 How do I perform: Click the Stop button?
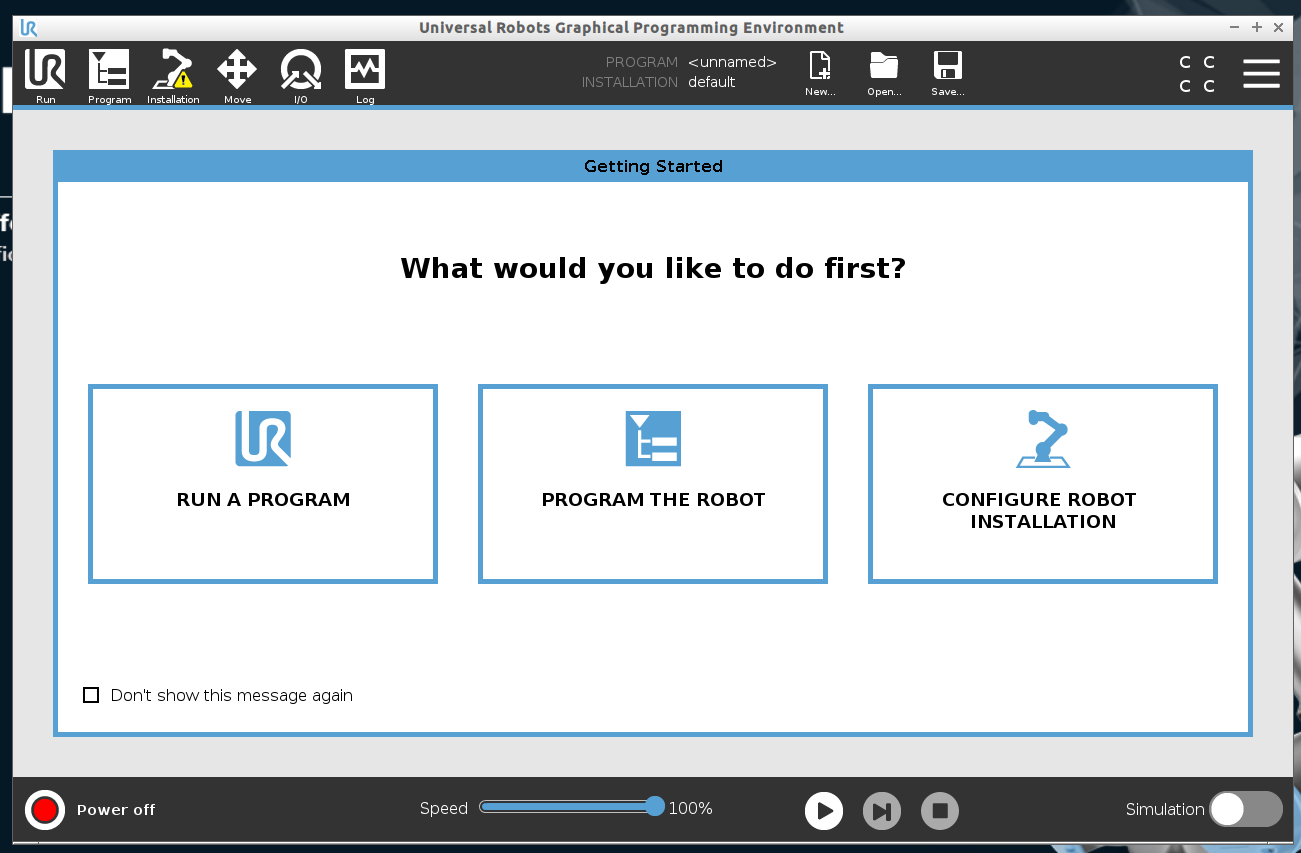point(940,811)
